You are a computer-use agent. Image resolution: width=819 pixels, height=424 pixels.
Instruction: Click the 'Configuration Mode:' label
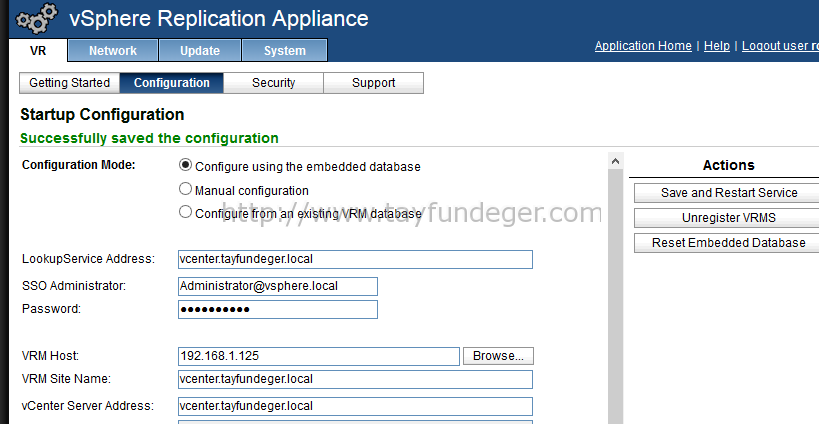pyautogui.click(x=78, y=165)
